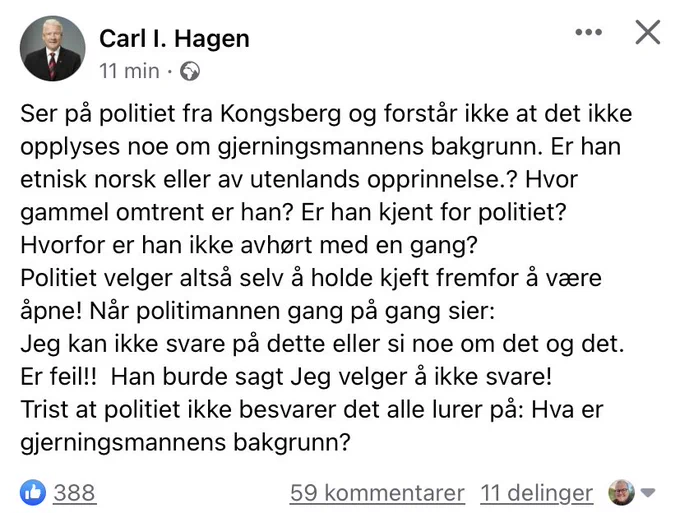Expand the dropdown arrow beside the avatar
Screen dimensions: 680x513
coord(648,493)
